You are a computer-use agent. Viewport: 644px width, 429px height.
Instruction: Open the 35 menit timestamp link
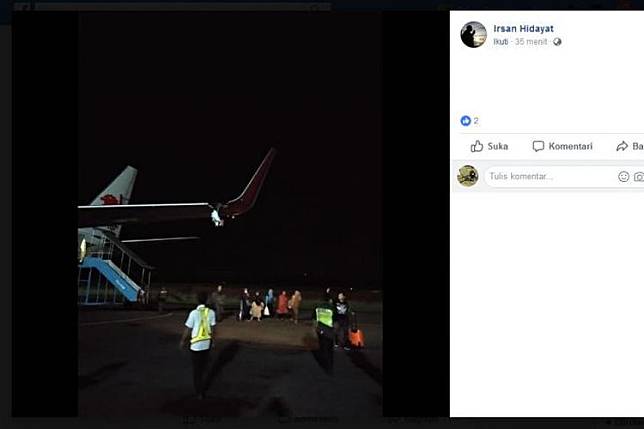click(x=533, y=42)
